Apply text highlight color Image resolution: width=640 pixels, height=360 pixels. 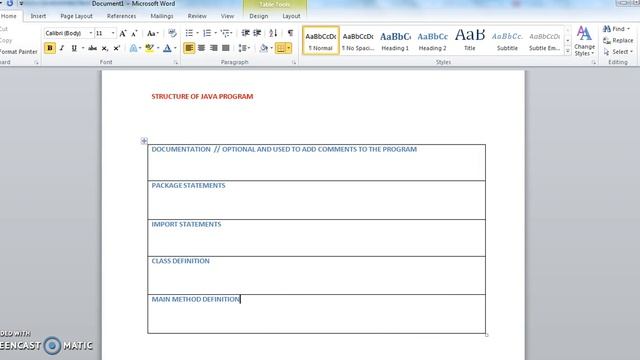[149, 48]
